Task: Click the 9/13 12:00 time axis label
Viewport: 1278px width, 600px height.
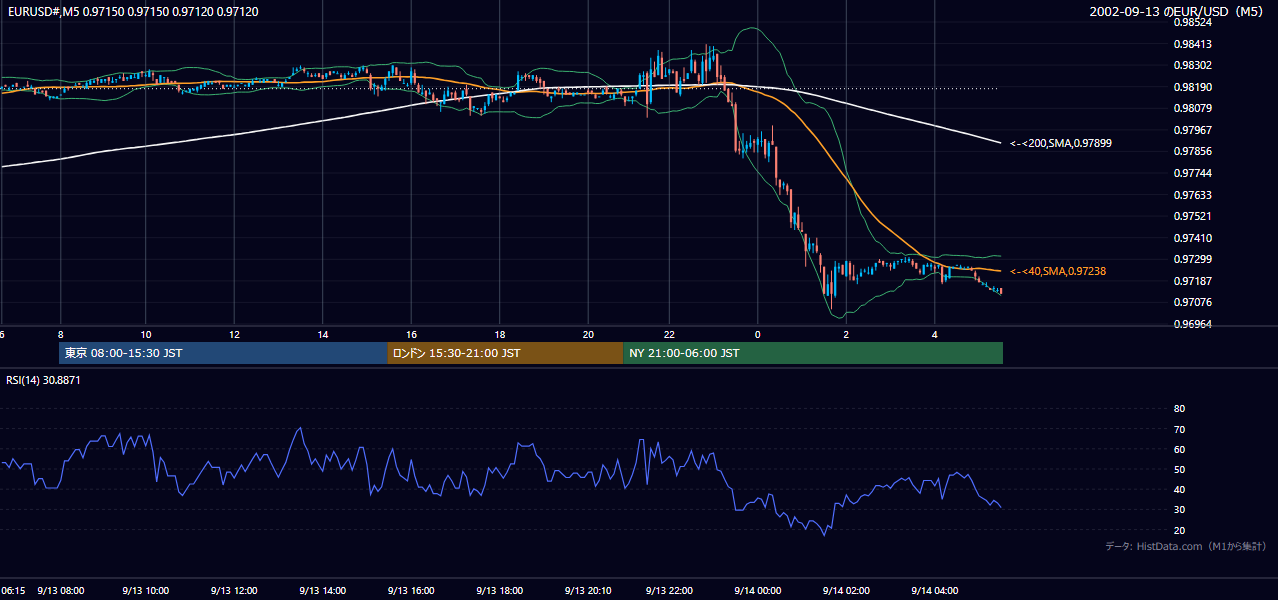Action: (236, 591)
